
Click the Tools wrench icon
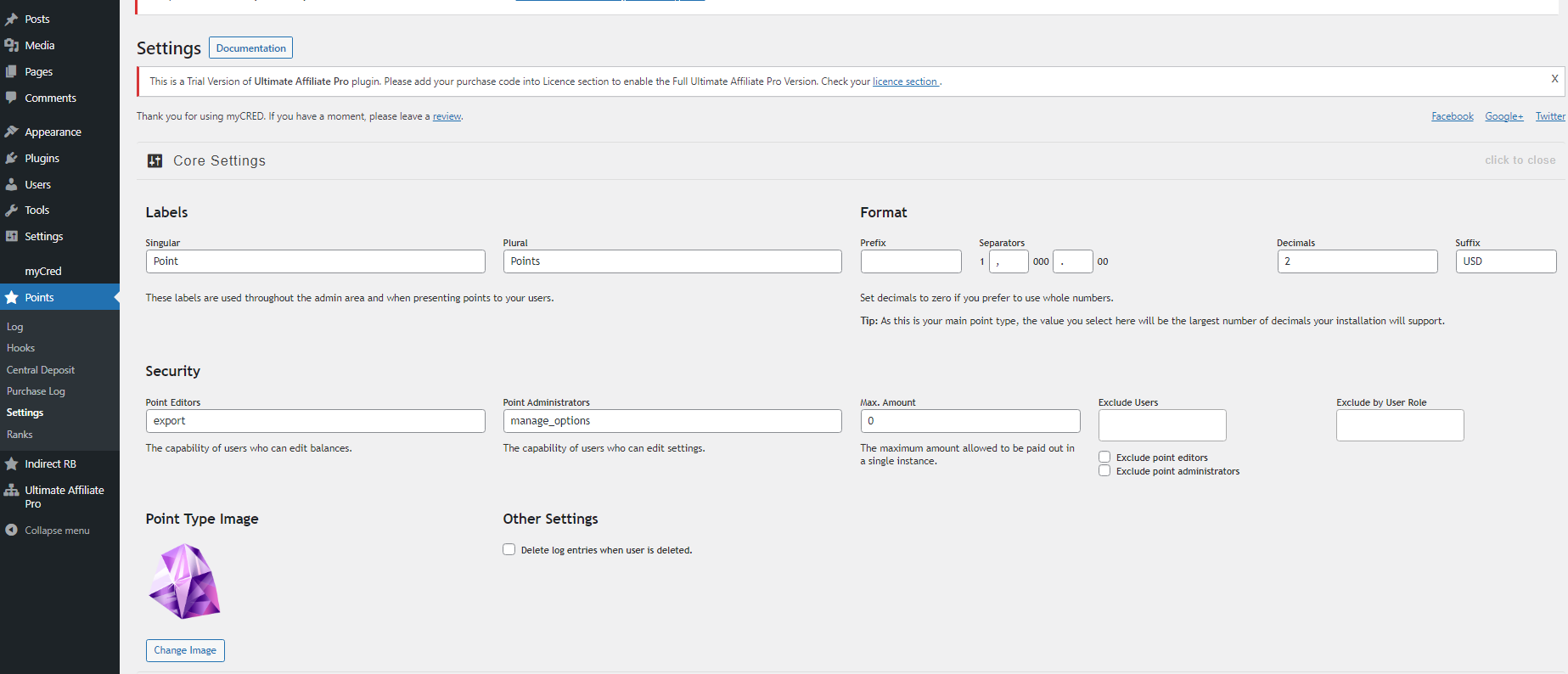click(x=12, y=210)
